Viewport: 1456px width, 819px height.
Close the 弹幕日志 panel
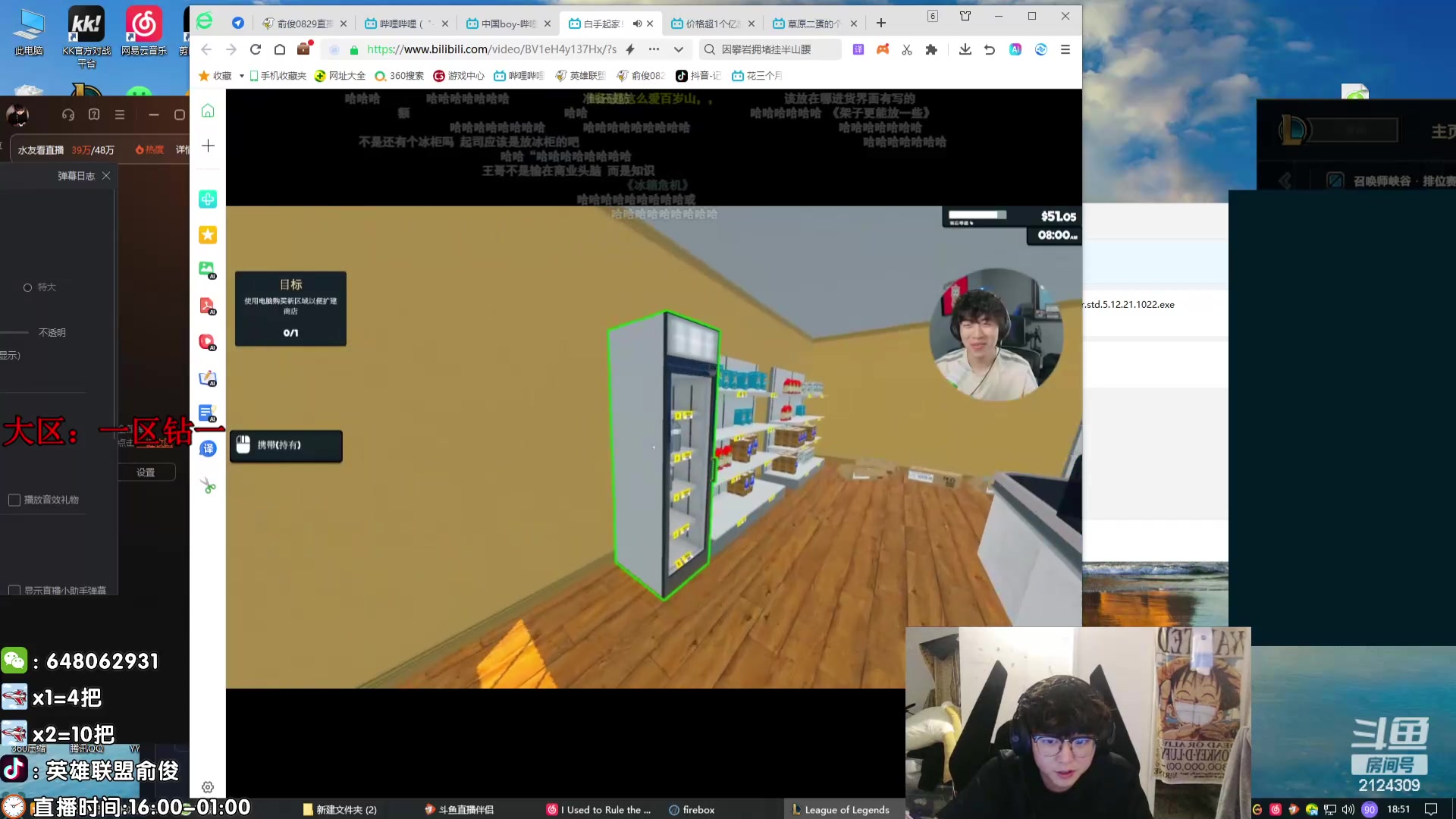[106, 175]
